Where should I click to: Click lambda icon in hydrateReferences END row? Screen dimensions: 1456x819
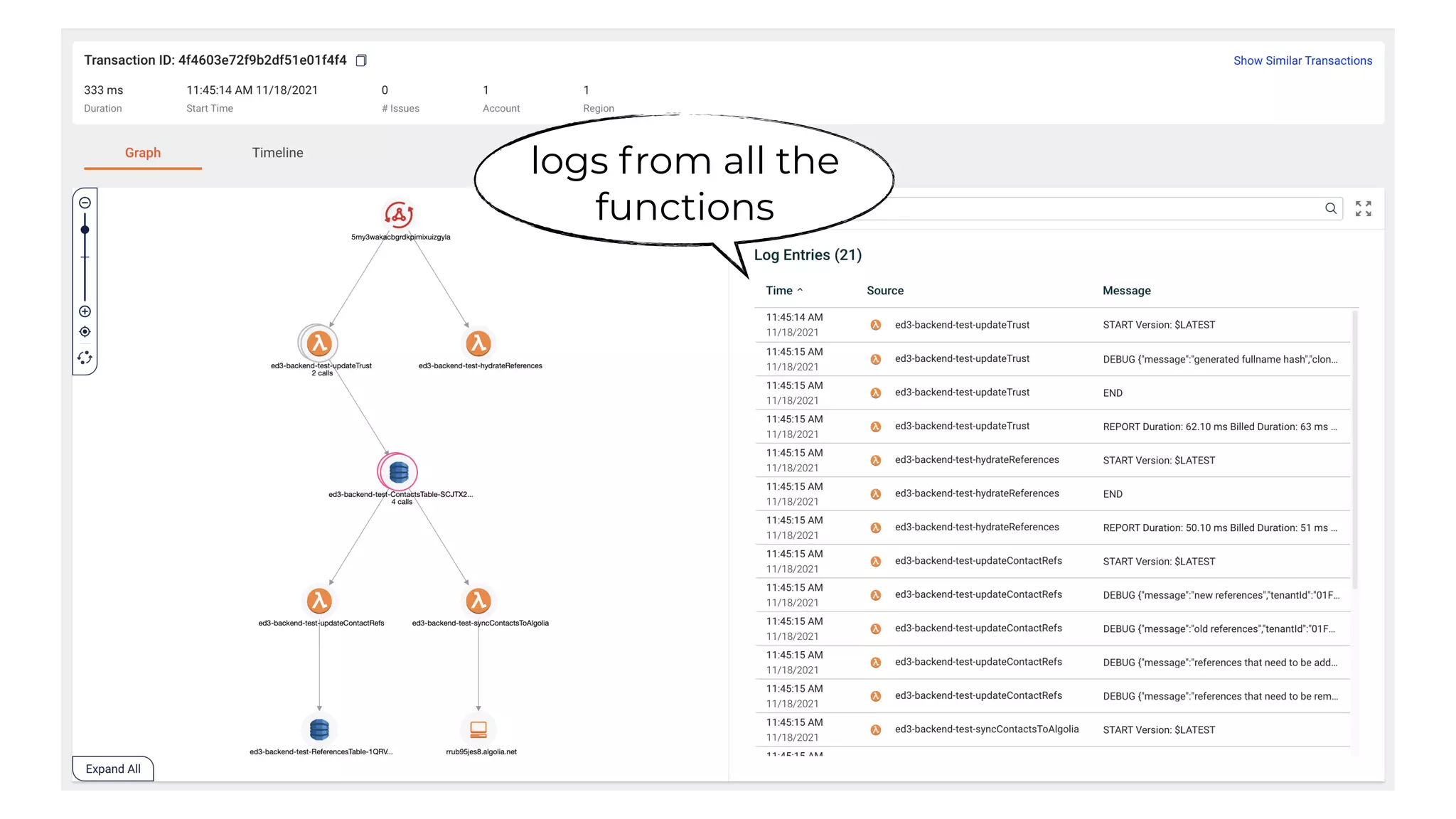pyautogui.click(x=876, y=494)
